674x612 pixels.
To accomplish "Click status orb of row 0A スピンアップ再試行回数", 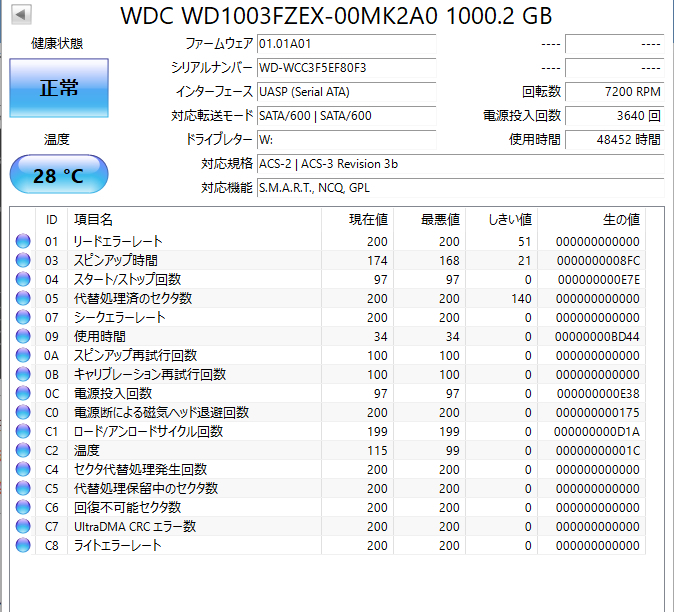I will 23,355.
